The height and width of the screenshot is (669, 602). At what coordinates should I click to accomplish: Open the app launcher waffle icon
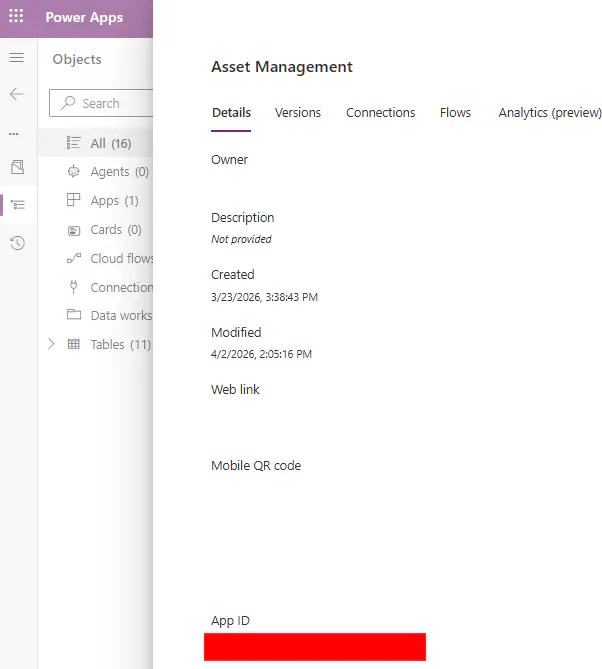click(x=16, y=16)
